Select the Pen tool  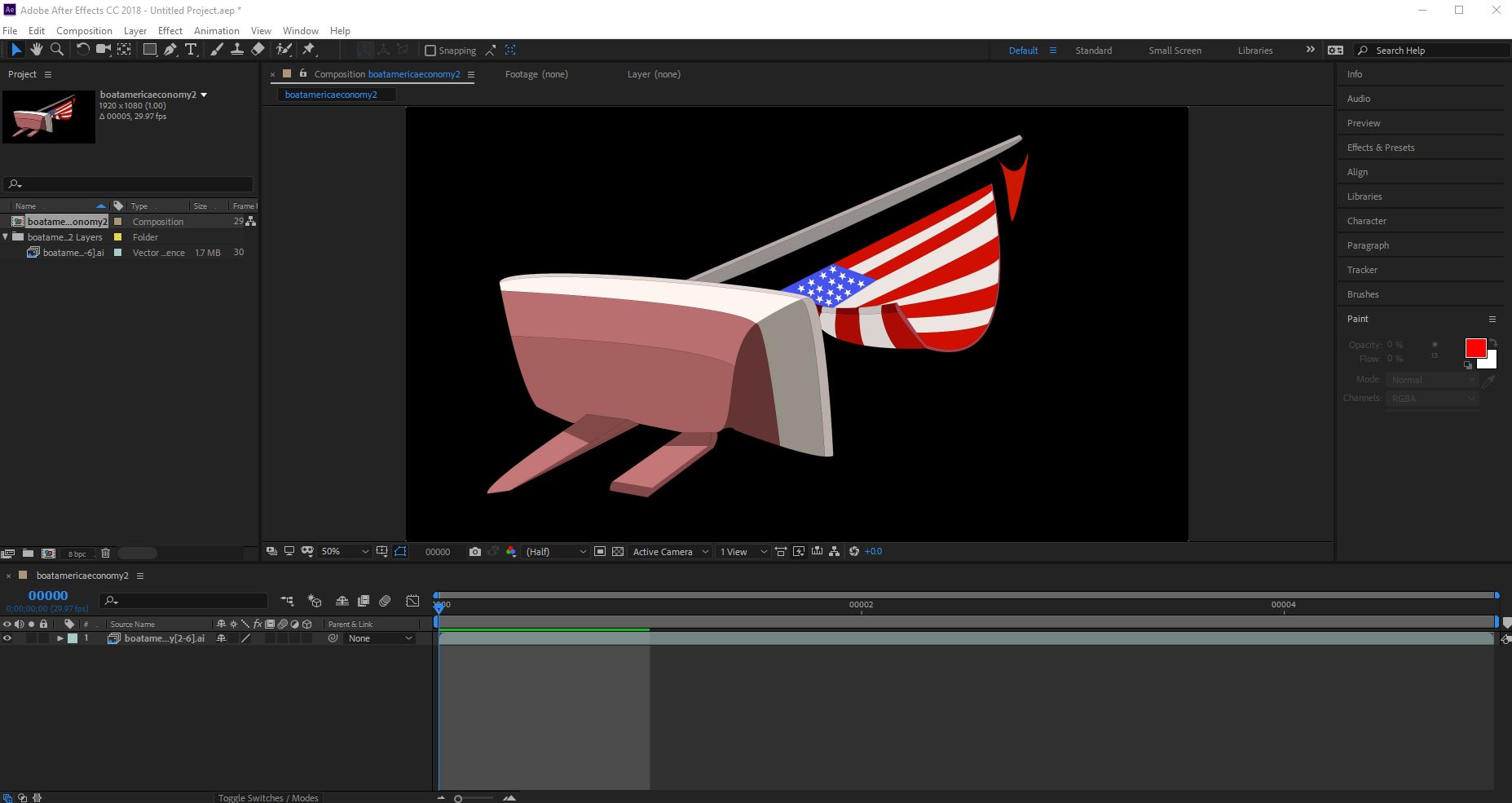(x=170, y=50)
